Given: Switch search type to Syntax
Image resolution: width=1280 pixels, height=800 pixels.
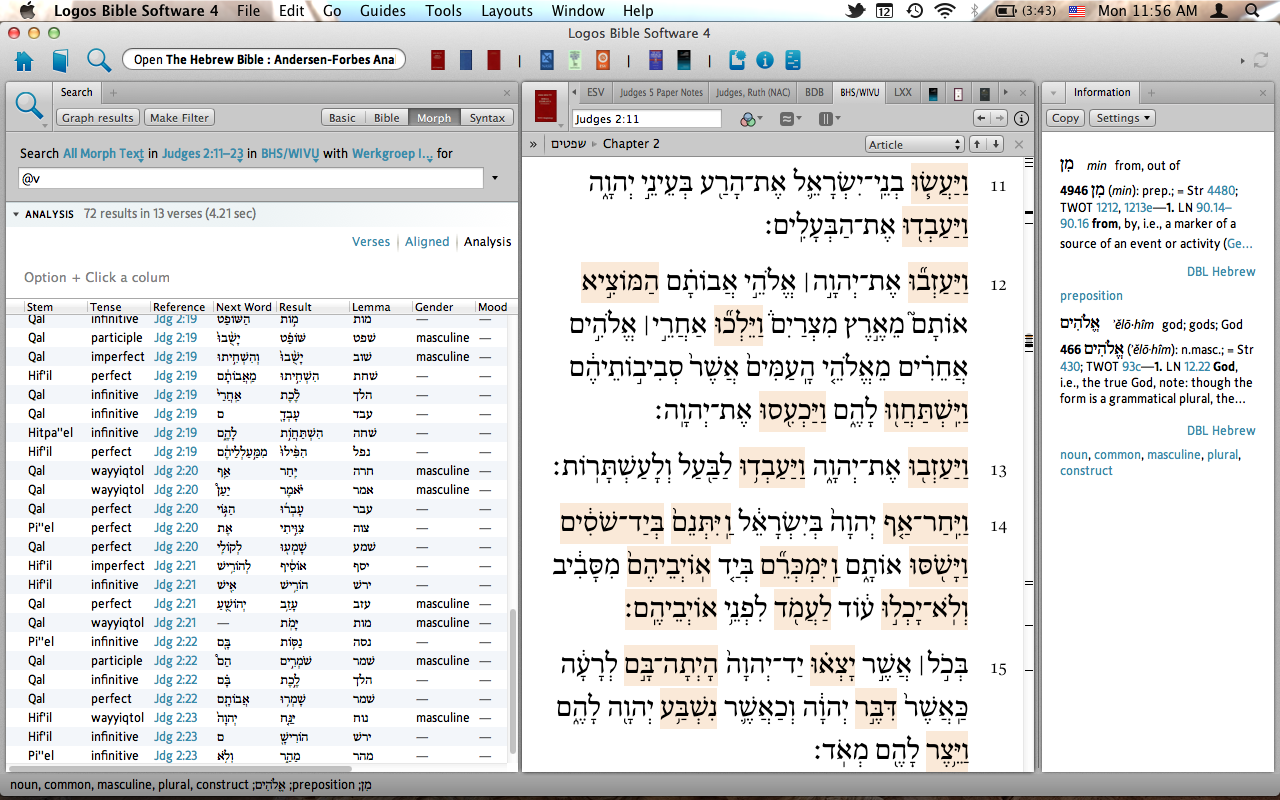Looking at the screenshot, I should (x=487, y=118).
